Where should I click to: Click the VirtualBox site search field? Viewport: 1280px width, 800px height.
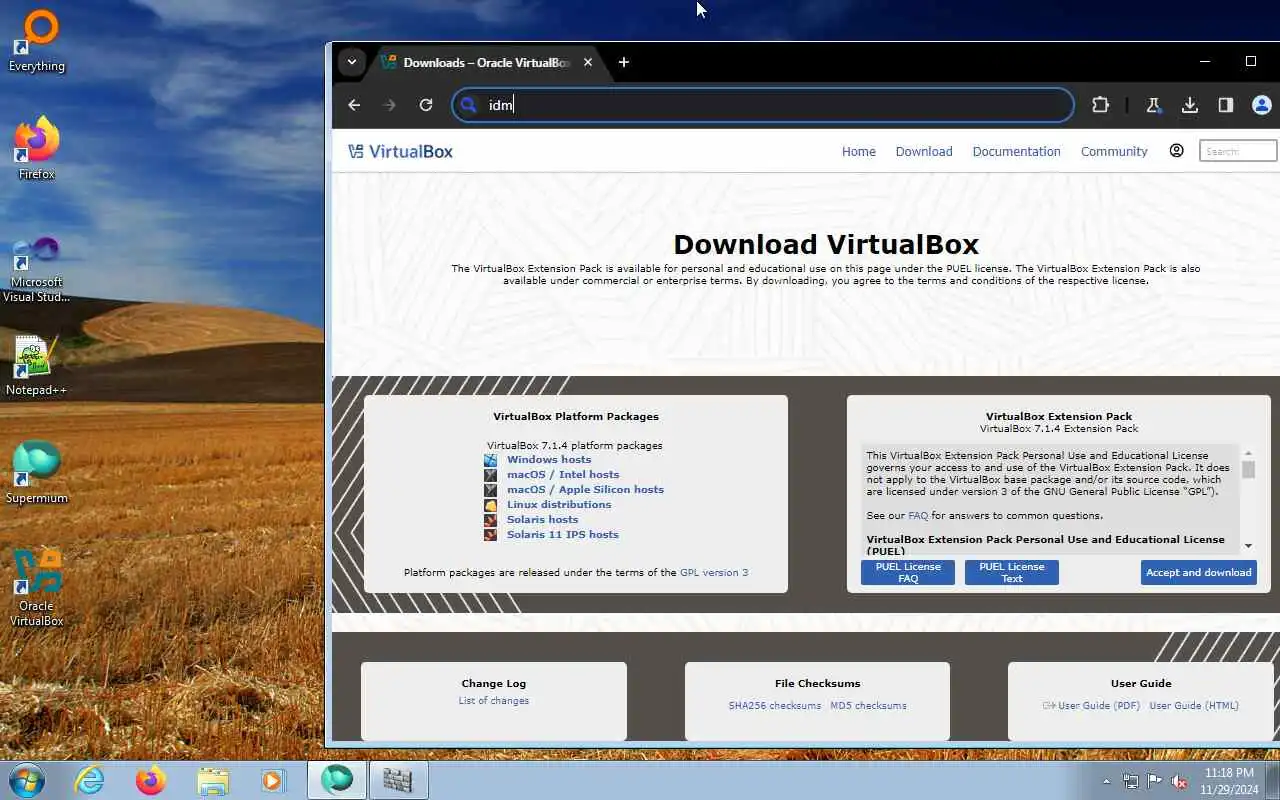click(x=1238, y=151)
